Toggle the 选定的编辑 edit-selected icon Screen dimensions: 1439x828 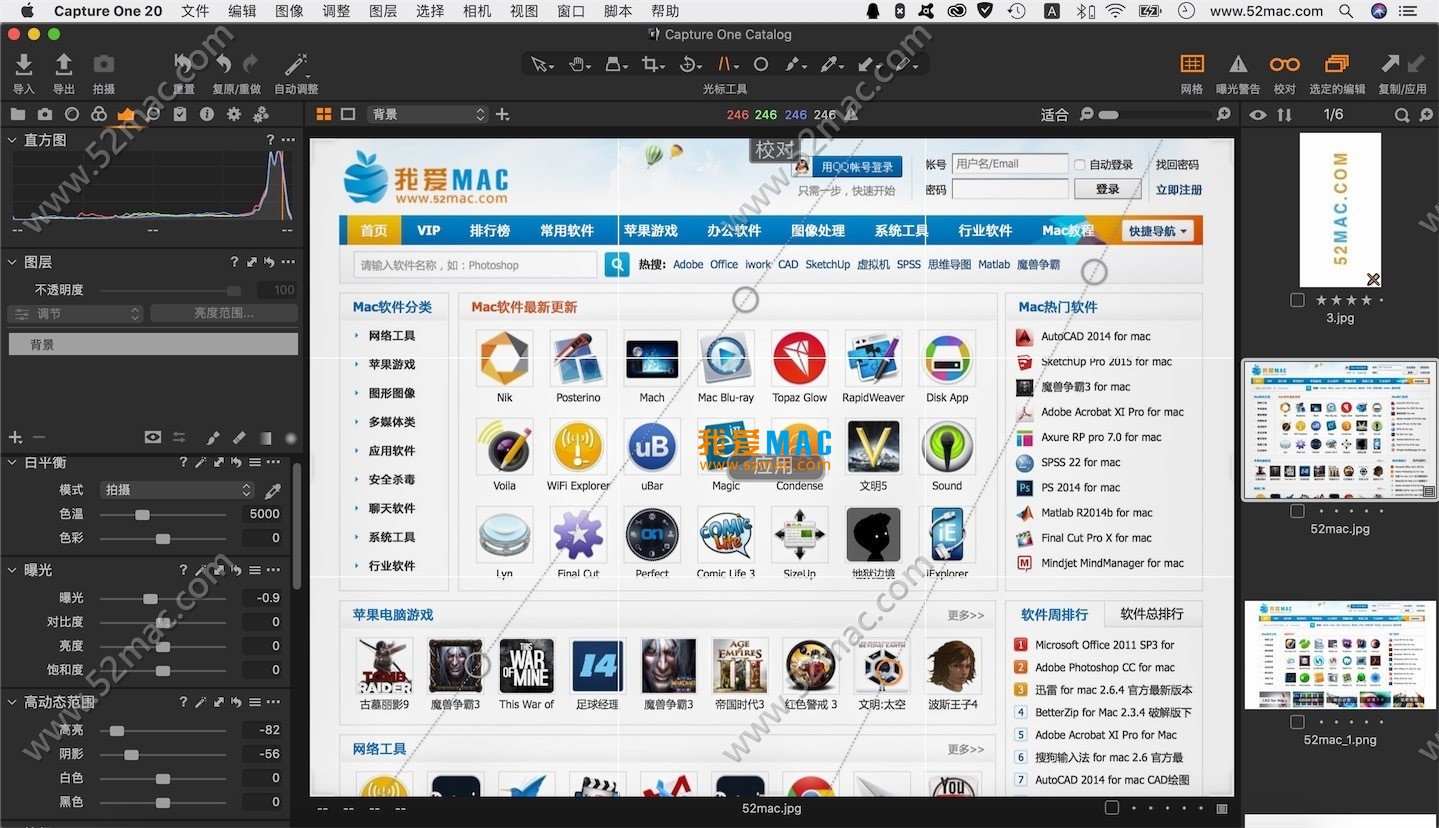tap(1337, 64)
